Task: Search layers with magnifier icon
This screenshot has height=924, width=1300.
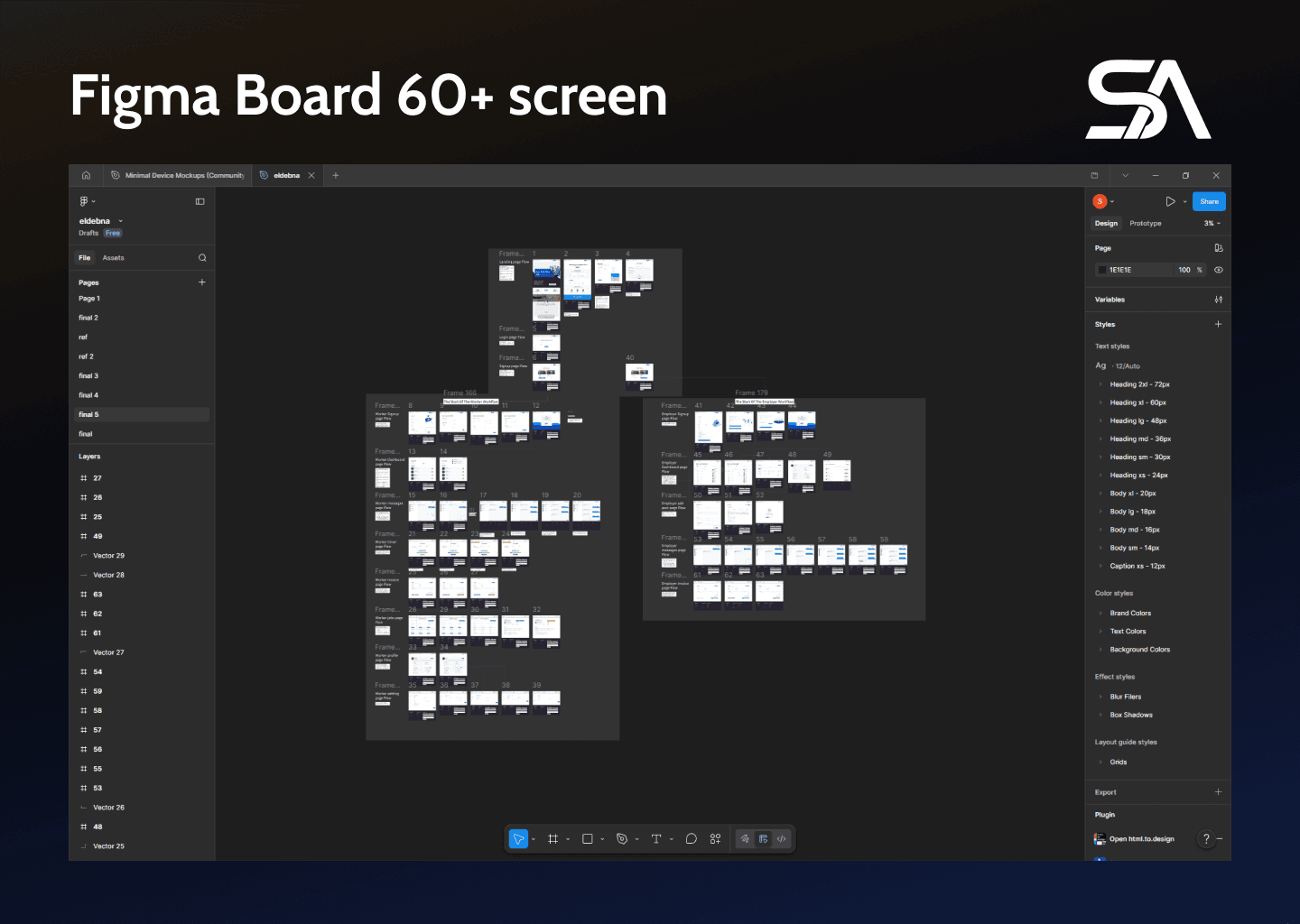Action: tap(202, 258)
